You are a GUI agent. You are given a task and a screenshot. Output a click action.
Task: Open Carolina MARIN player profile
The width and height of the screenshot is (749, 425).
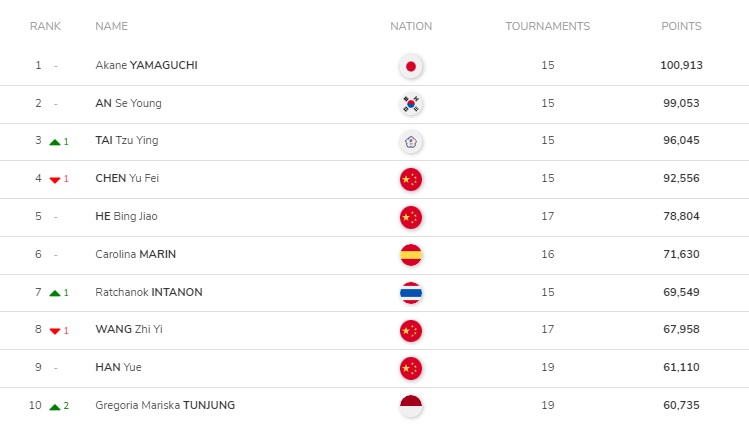click(135, 254)
